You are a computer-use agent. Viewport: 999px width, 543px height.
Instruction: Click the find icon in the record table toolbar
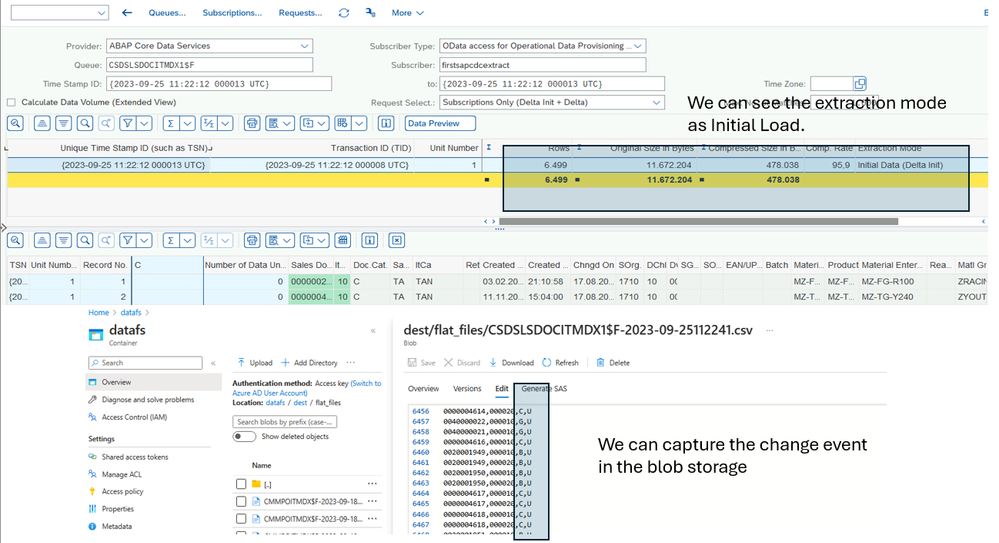coord(85,240)
